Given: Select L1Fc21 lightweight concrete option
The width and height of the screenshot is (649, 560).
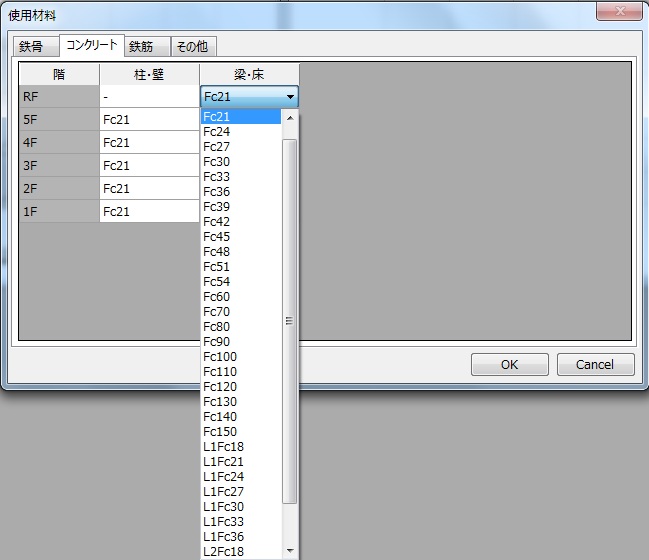Looking at the screenshot, I should [241, 461].
